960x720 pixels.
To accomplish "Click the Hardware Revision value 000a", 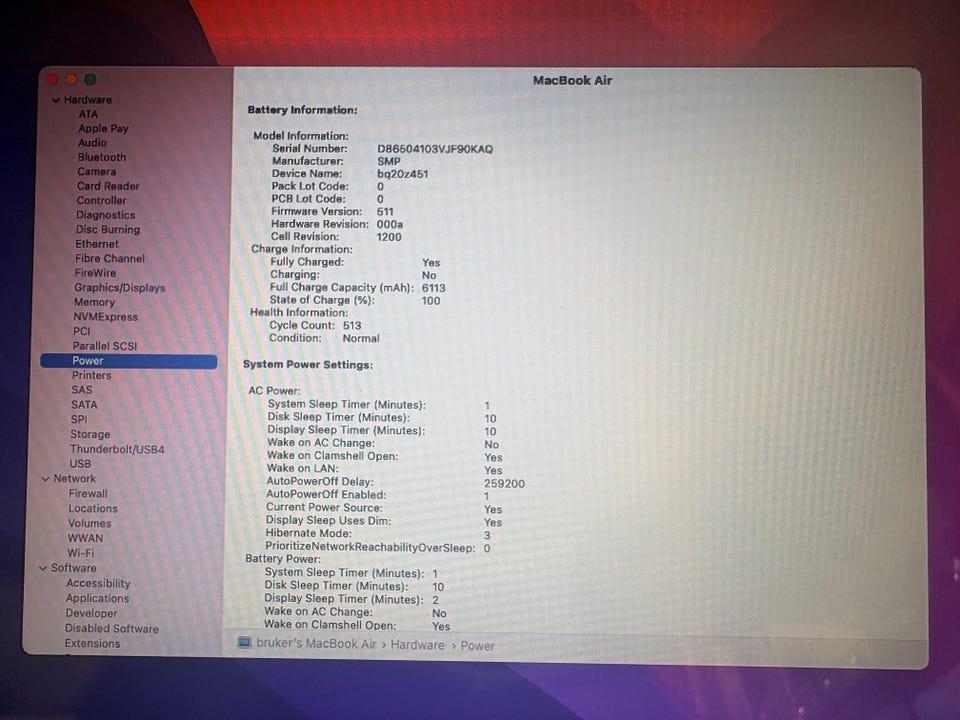I will (x=389, y=224).
